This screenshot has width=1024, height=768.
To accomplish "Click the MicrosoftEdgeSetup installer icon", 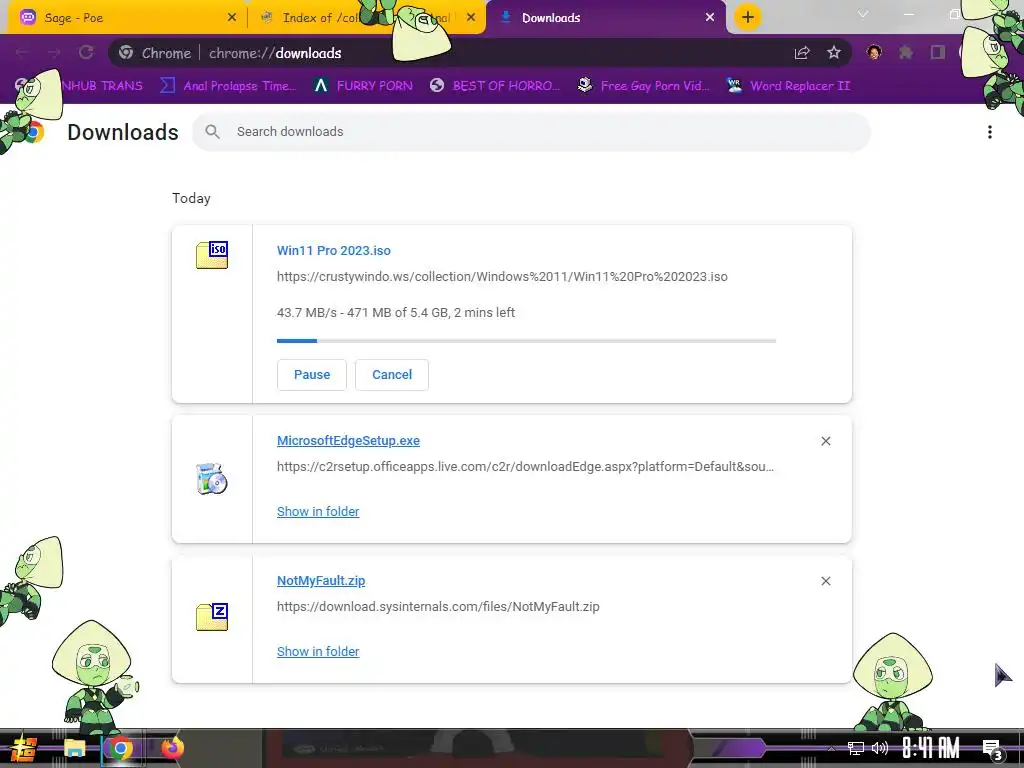I will [x=212, y=479].
